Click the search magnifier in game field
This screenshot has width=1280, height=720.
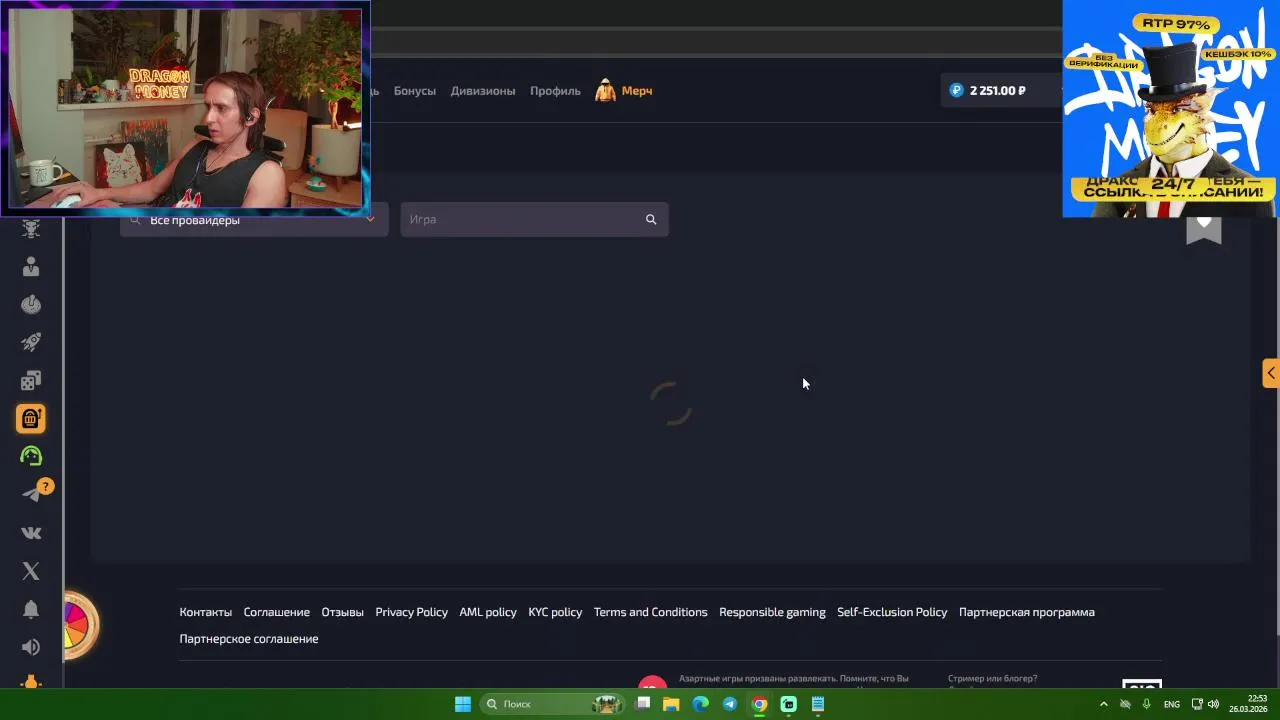(x=651, y=219)
